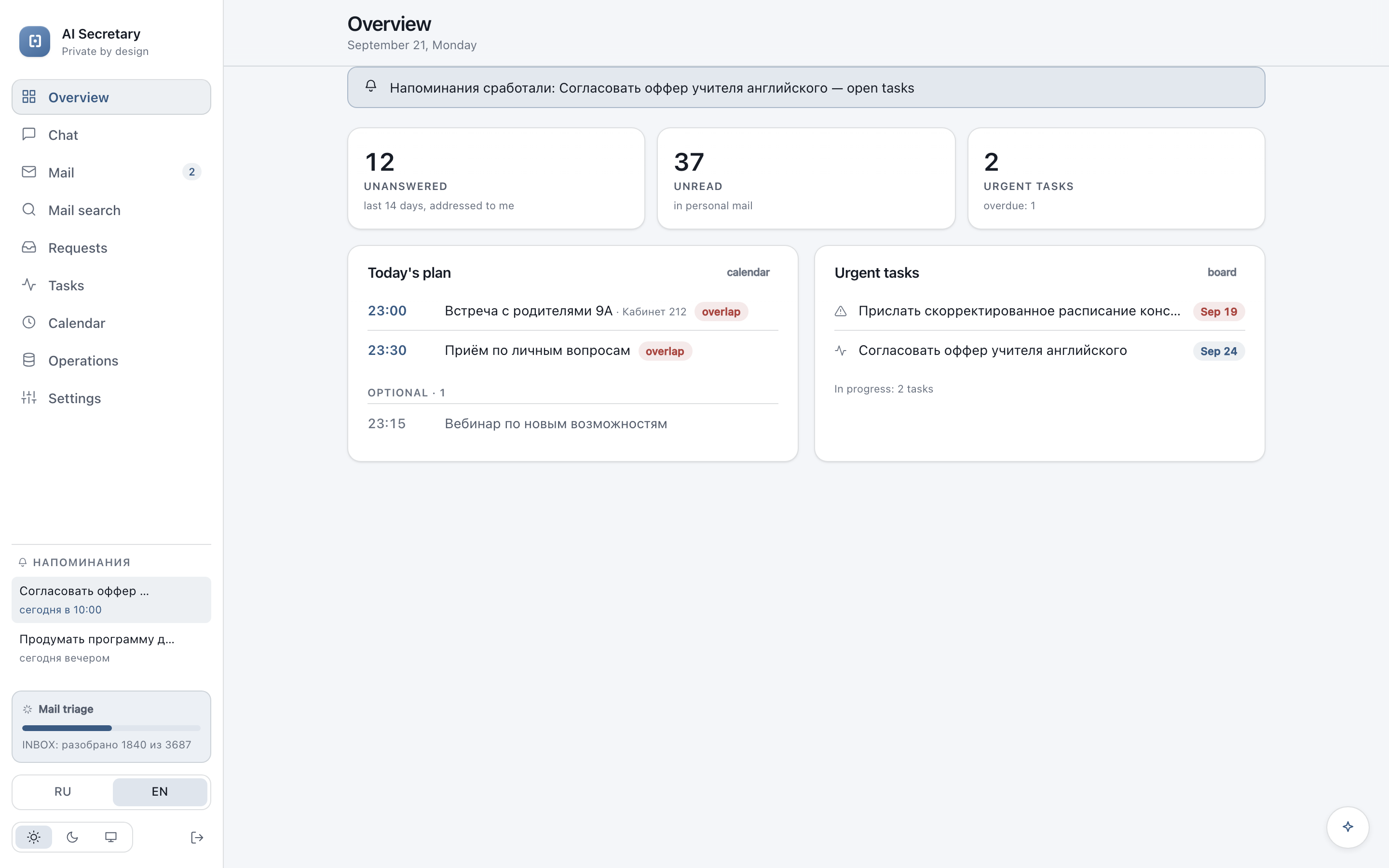Click the bell icon in reminder banner
This screenshot has height=868, width=1389.
click(371, 86)
